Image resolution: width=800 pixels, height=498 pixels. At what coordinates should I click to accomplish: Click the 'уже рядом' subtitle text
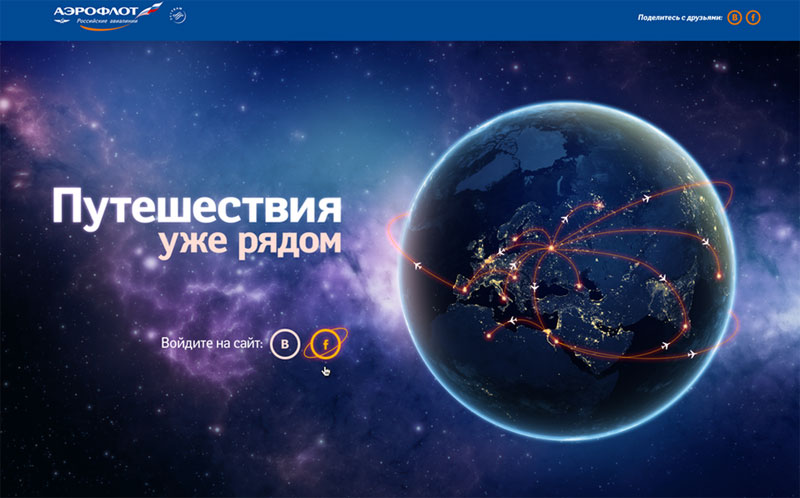click(x=249, y=243)
